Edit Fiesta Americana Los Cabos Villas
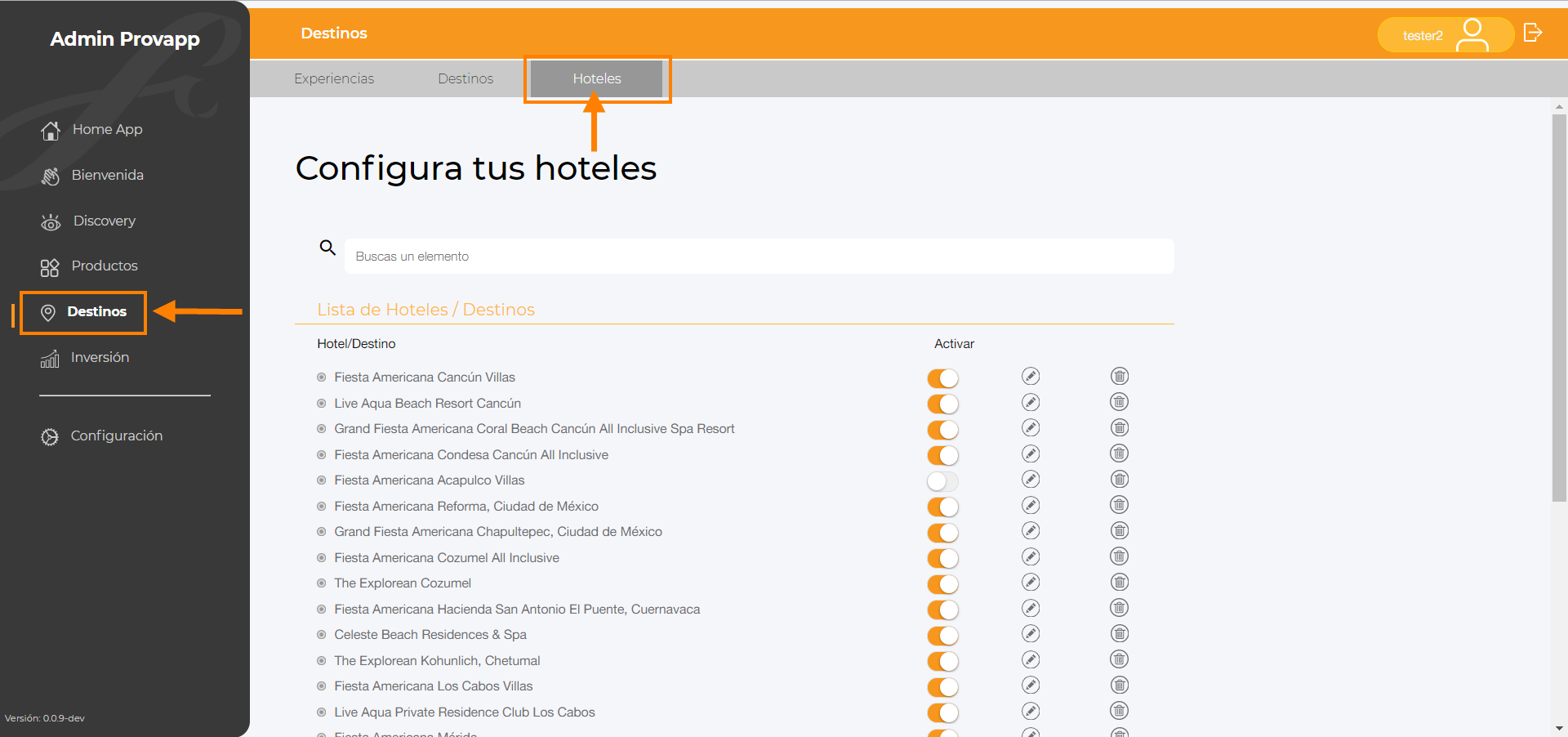The image size is (1568, 737). (1031, 685)
